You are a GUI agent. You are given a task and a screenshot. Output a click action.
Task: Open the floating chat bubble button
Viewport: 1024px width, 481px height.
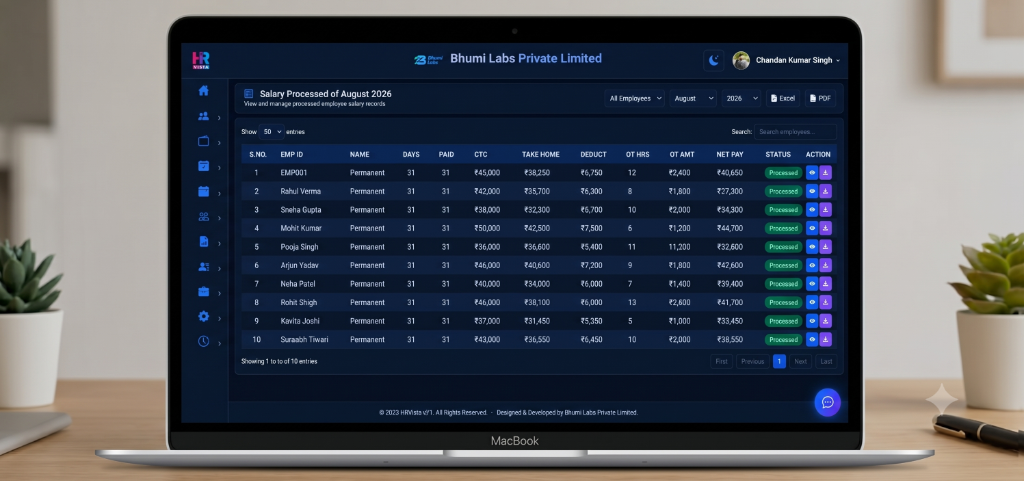point(827,402)
